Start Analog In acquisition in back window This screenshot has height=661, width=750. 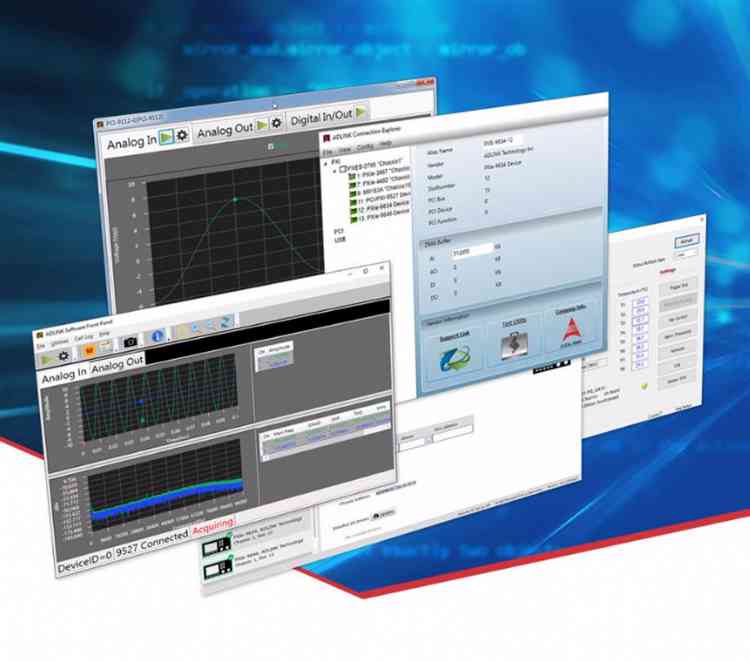166,137
